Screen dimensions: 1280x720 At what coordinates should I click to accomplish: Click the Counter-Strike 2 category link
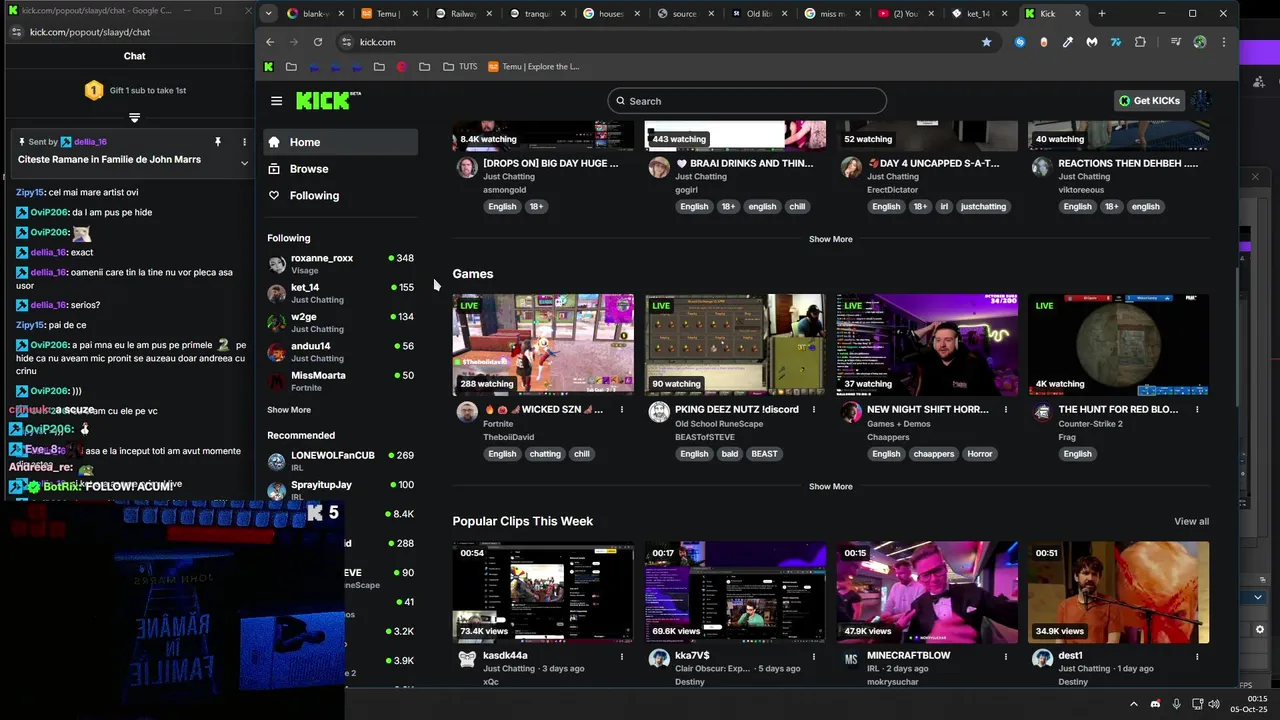[1090, 424]
